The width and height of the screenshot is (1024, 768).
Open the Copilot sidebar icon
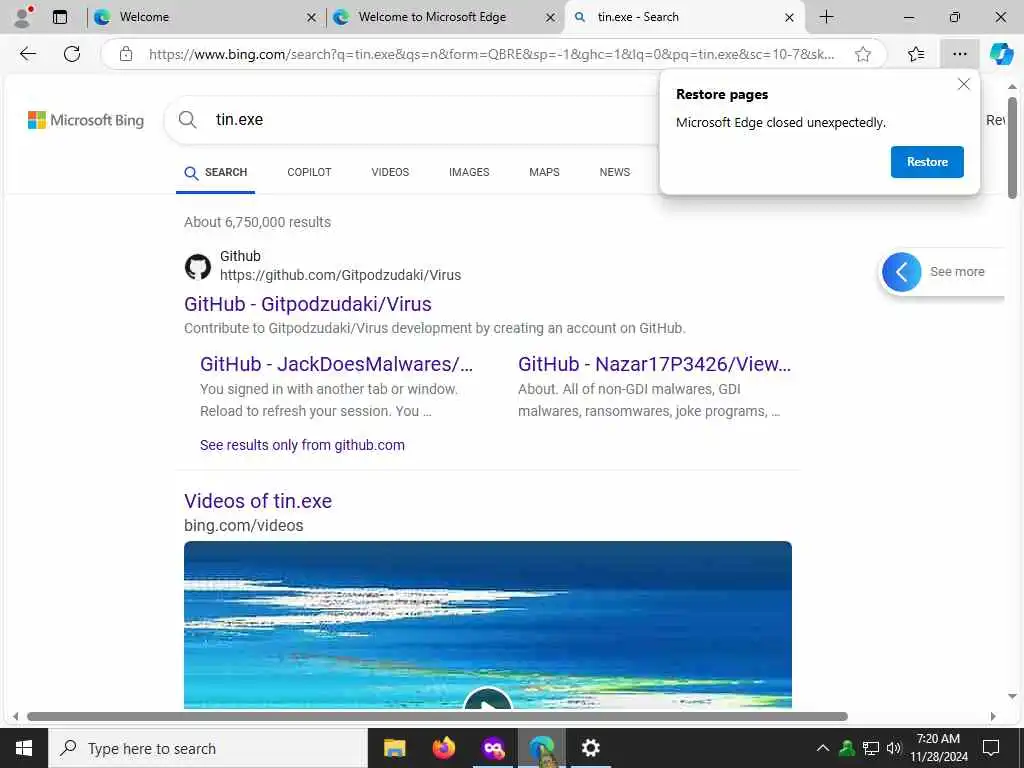point(1000,54)
